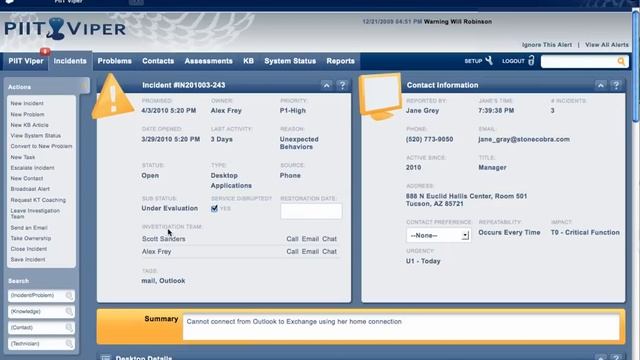Click magnifier in Contact search box

[x=69, y=328]
